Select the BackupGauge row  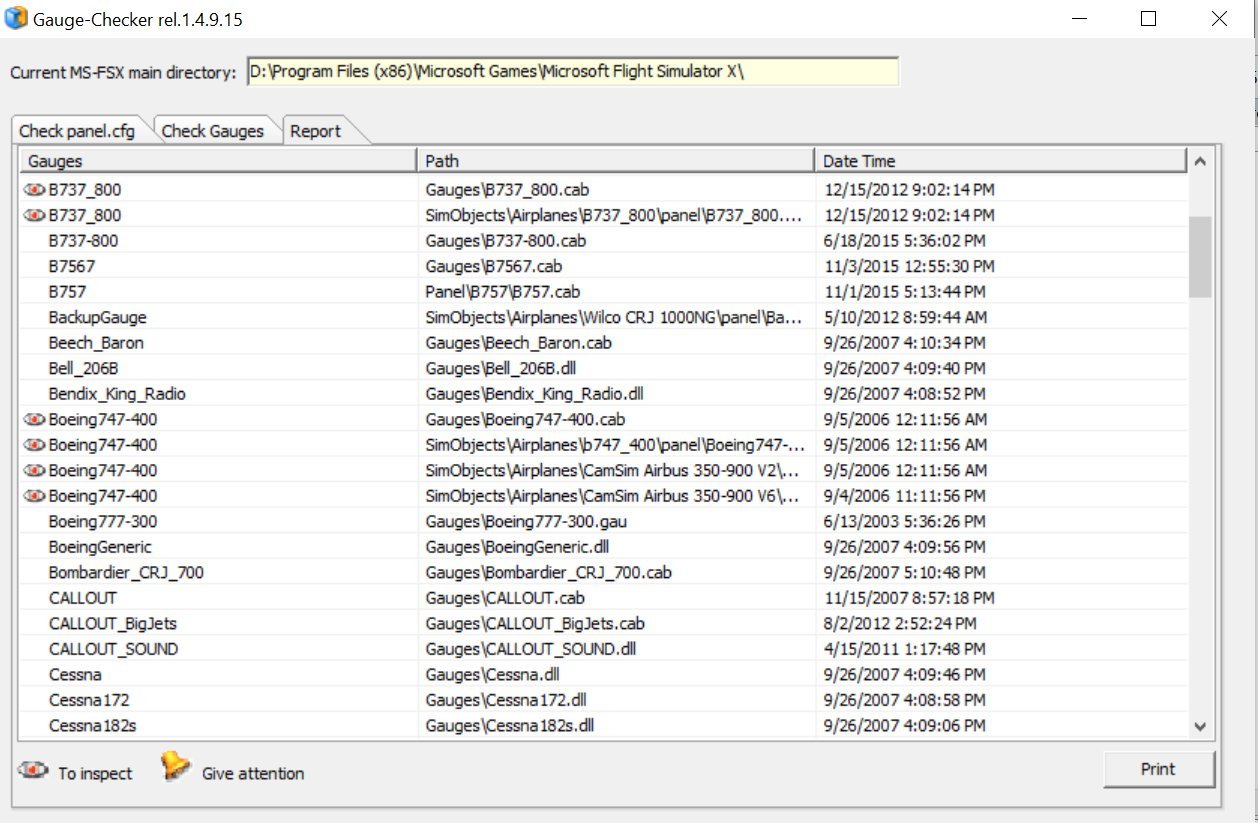[604, 317]
